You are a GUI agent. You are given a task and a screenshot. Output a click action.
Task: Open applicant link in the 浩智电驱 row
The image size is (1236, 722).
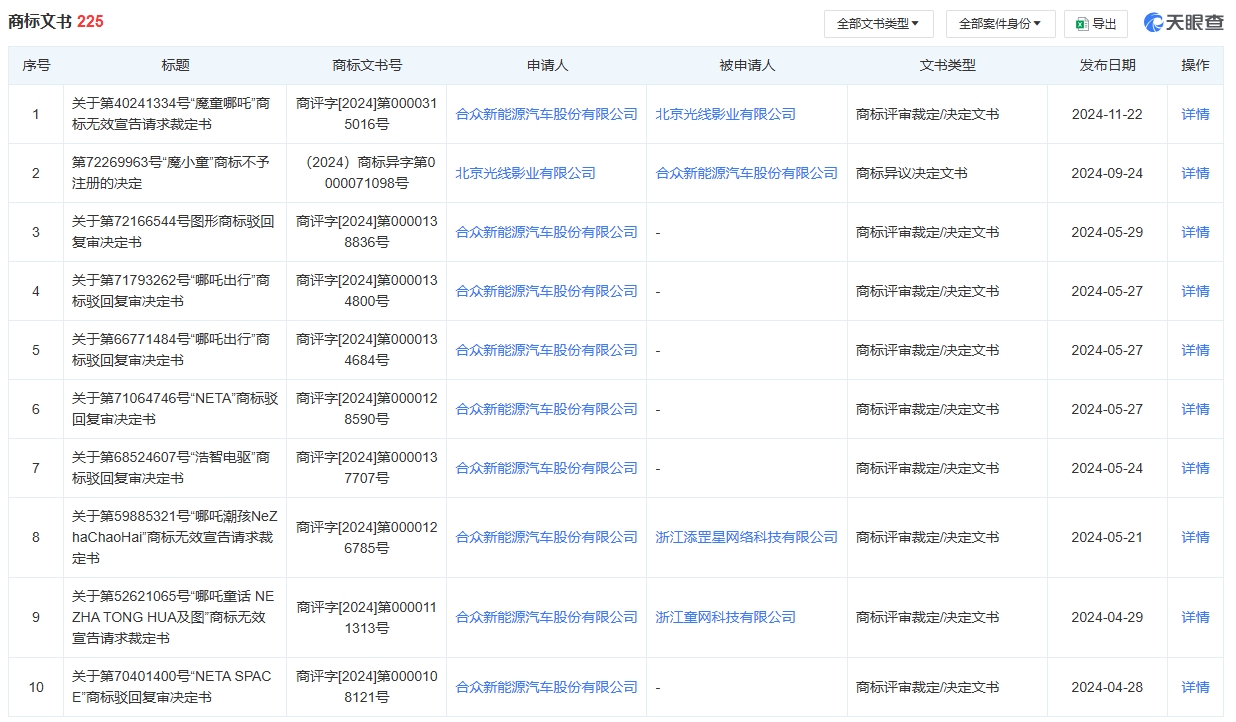(x=546, y=468)
